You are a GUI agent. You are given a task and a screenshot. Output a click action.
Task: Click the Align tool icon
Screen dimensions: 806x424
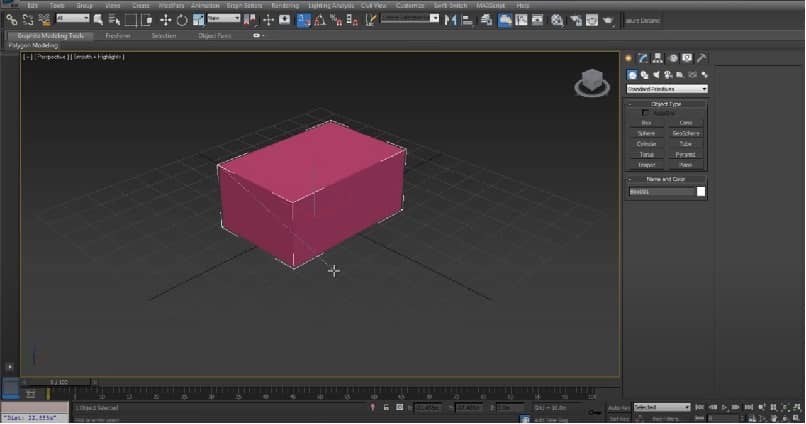click(467, 20)
